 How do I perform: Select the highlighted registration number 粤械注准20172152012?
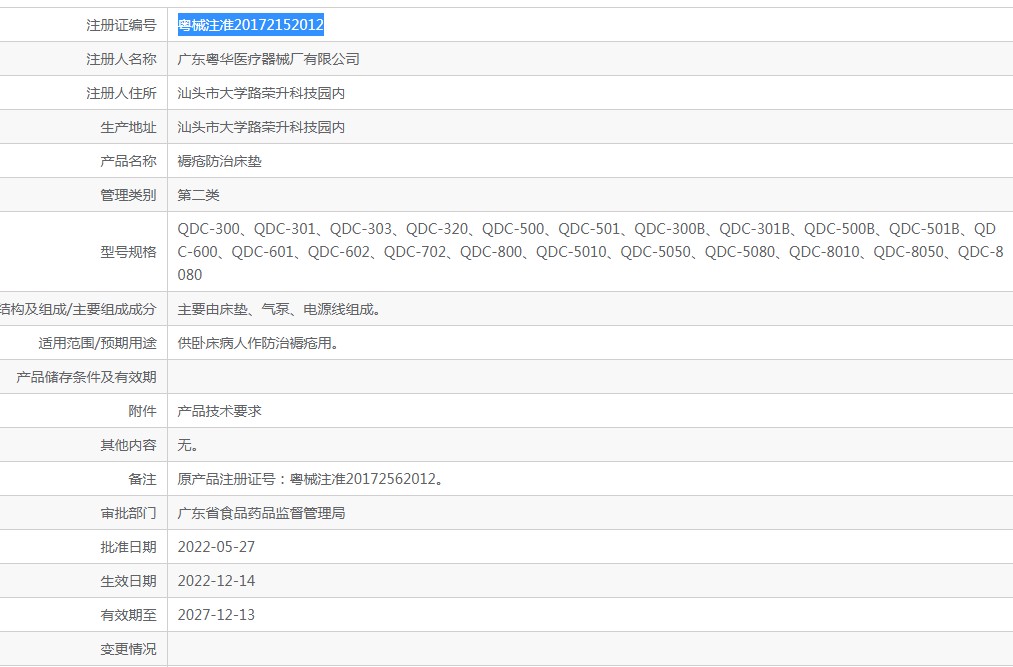click(x=251, y=25)
